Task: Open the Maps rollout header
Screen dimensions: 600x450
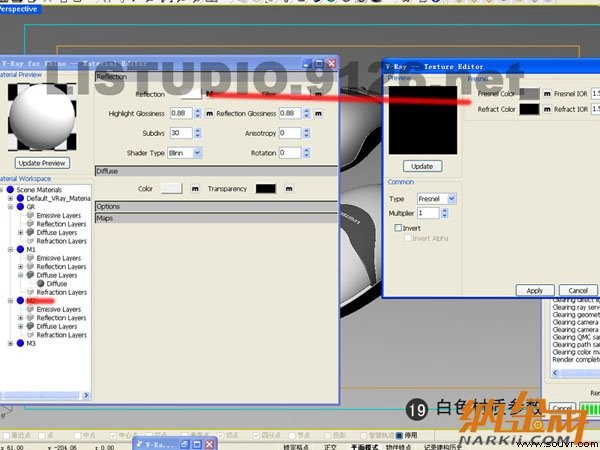Action: [x=216, y=218]
